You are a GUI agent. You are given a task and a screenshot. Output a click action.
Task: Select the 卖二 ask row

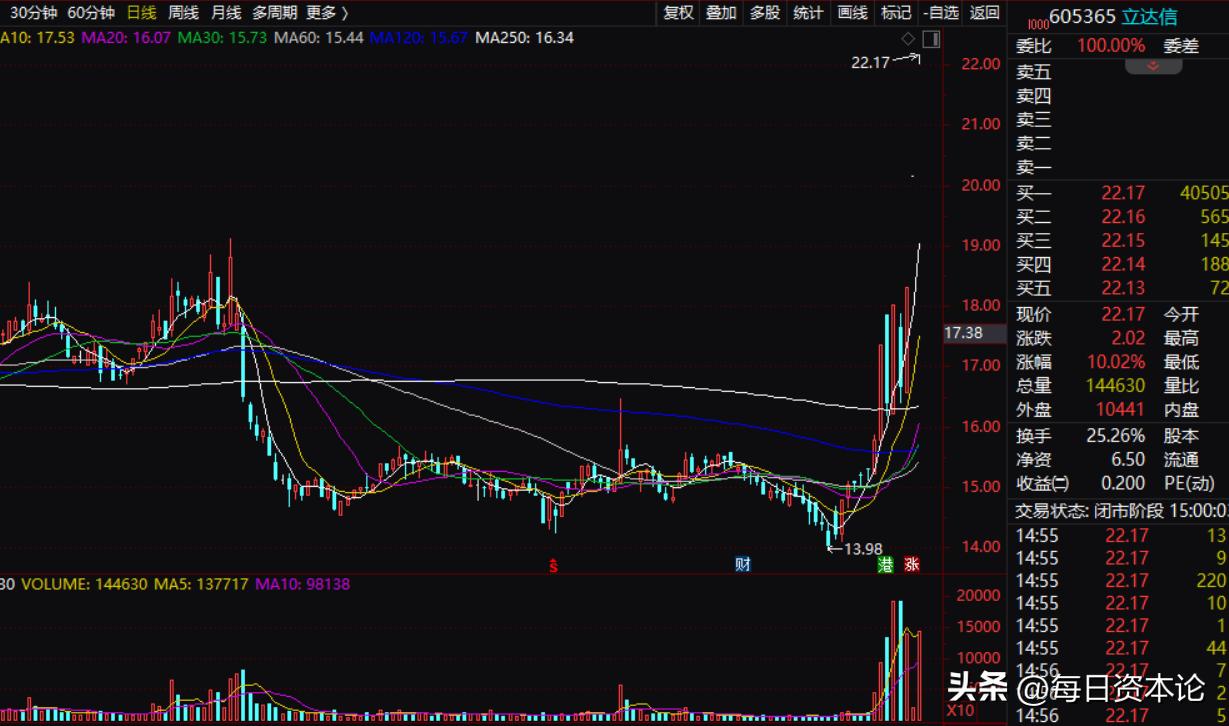1118,144
